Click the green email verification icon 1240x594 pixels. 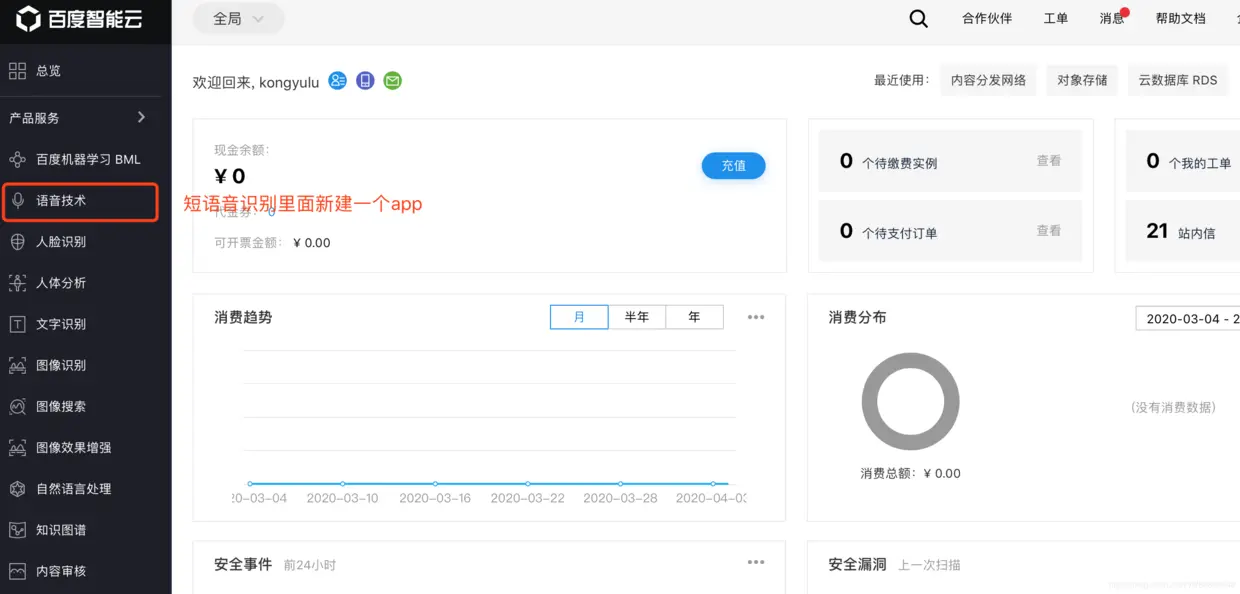click(392, 80)
